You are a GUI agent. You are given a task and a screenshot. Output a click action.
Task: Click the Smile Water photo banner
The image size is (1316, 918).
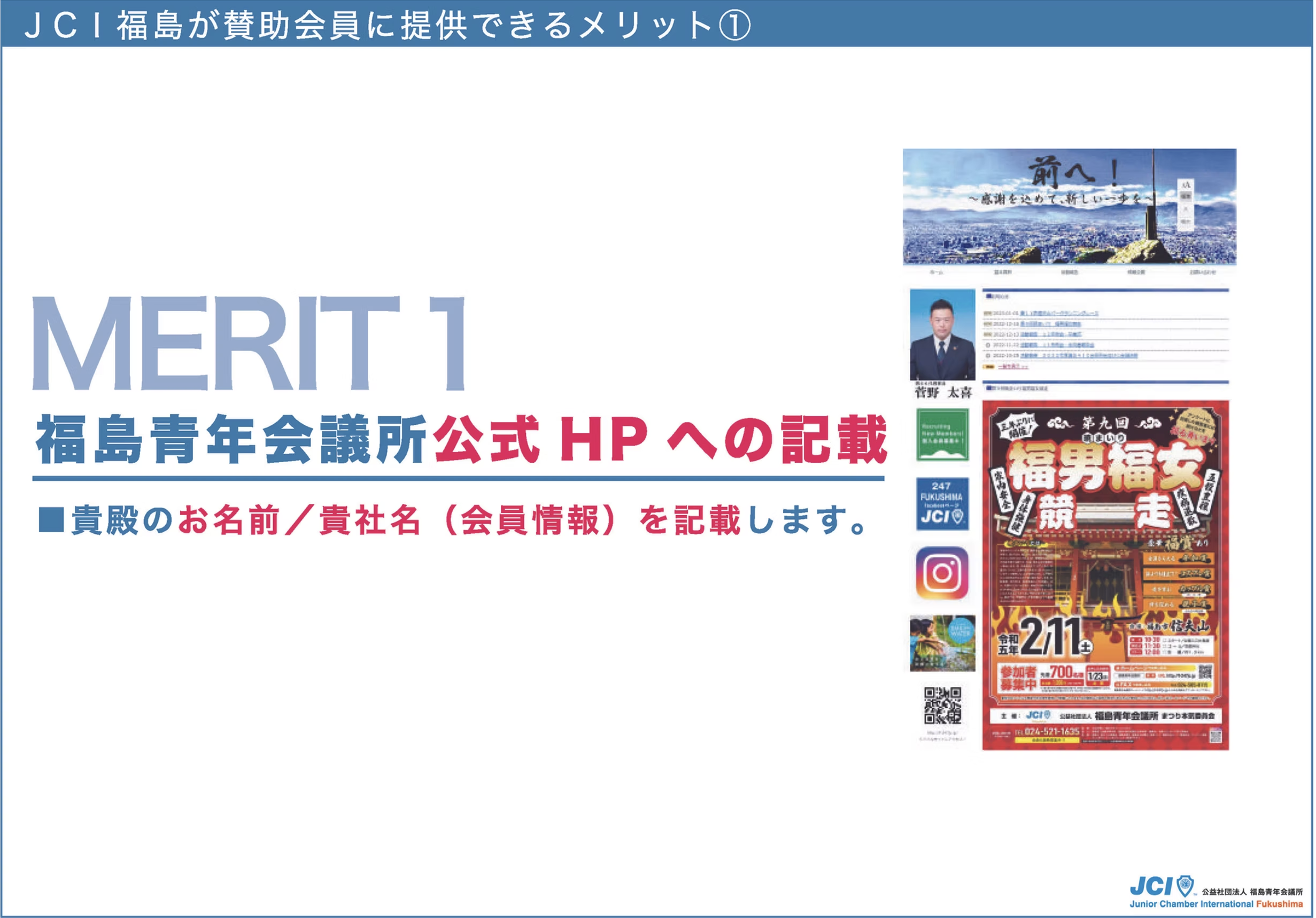point(942,643)
